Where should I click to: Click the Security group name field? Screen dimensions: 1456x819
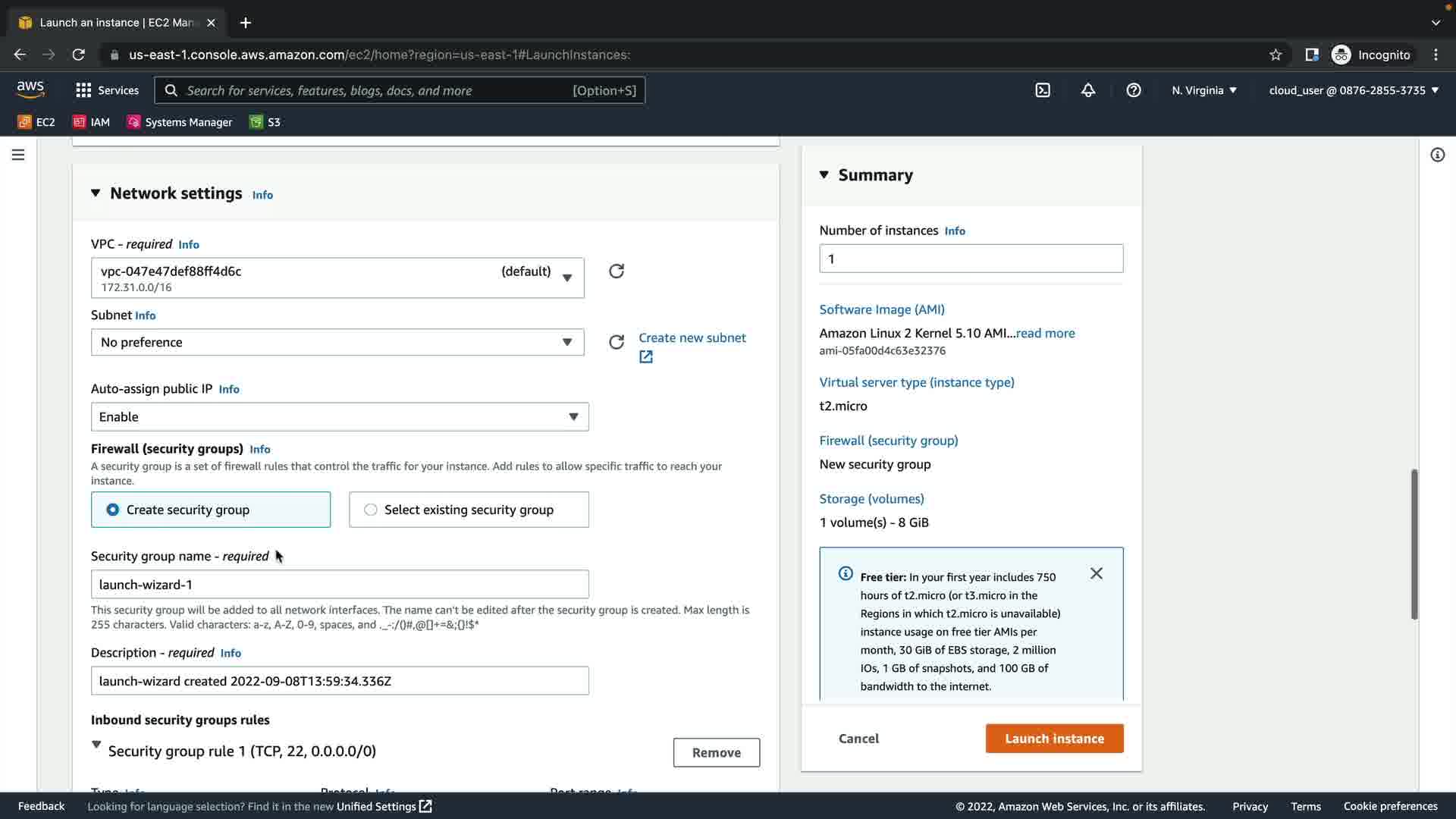tap(340, 585)
